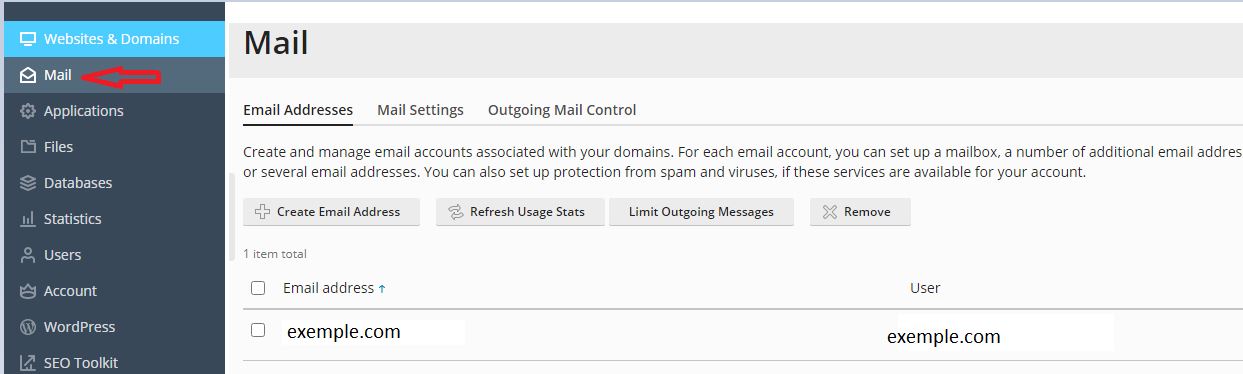Select the Email Addresses tab
The width and height of the screenshot is (1243, 374).
point(298,110)
